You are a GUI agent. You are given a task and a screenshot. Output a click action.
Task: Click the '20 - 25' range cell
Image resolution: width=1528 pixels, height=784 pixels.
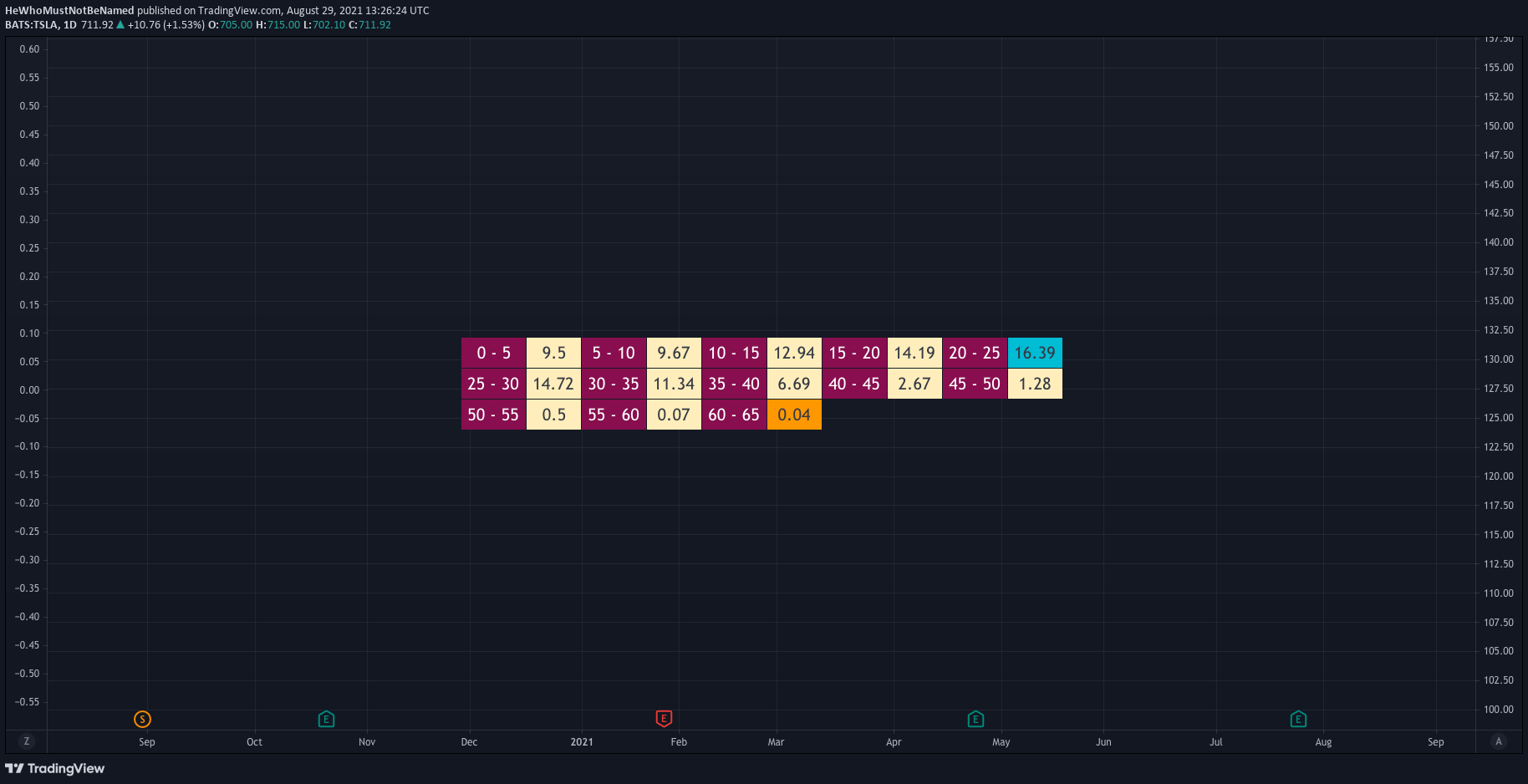coord(975,353)
